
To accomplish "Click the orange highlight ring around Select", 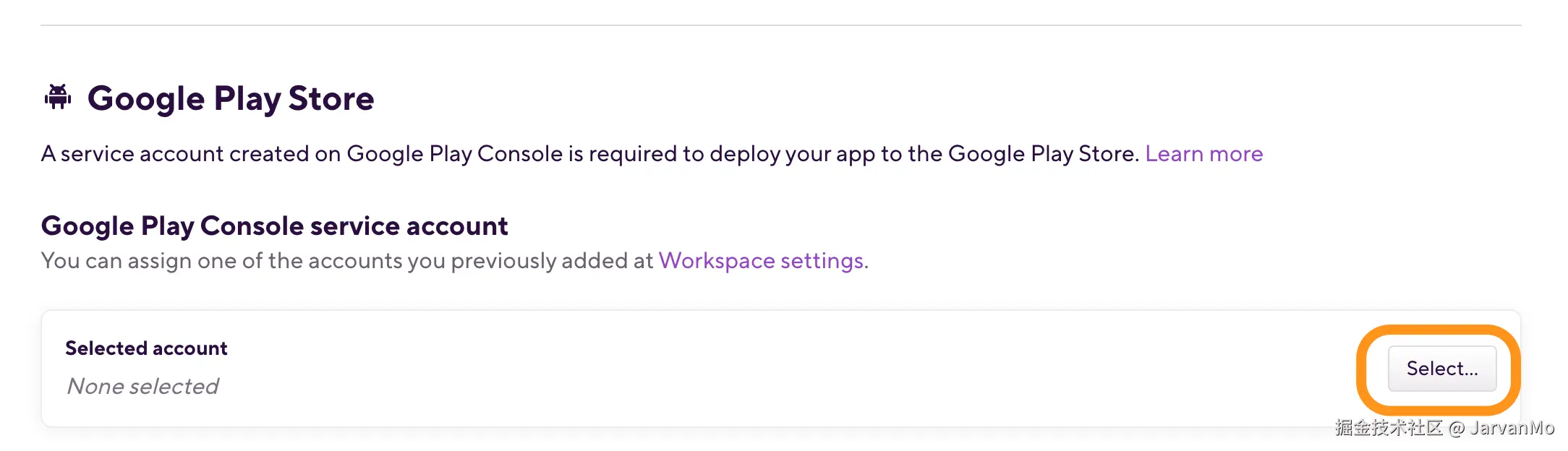I will click(x=1361, y=369).
